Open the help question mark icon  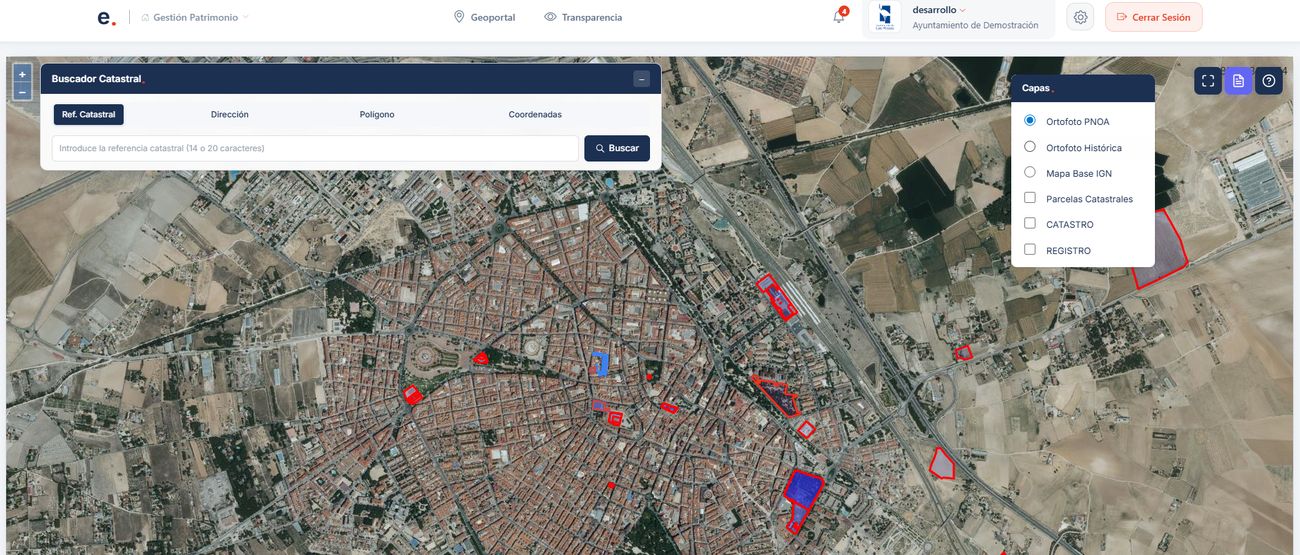coord(1269,81)
